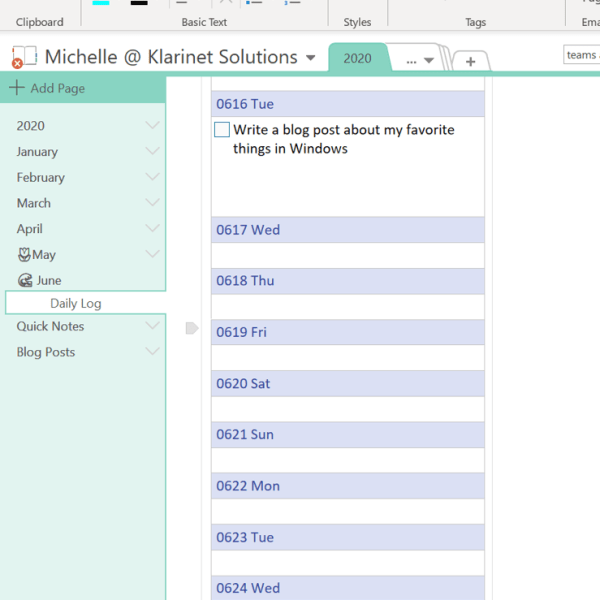Click the text 'Write a blog post about my favorite'

(x=344, y=130)
